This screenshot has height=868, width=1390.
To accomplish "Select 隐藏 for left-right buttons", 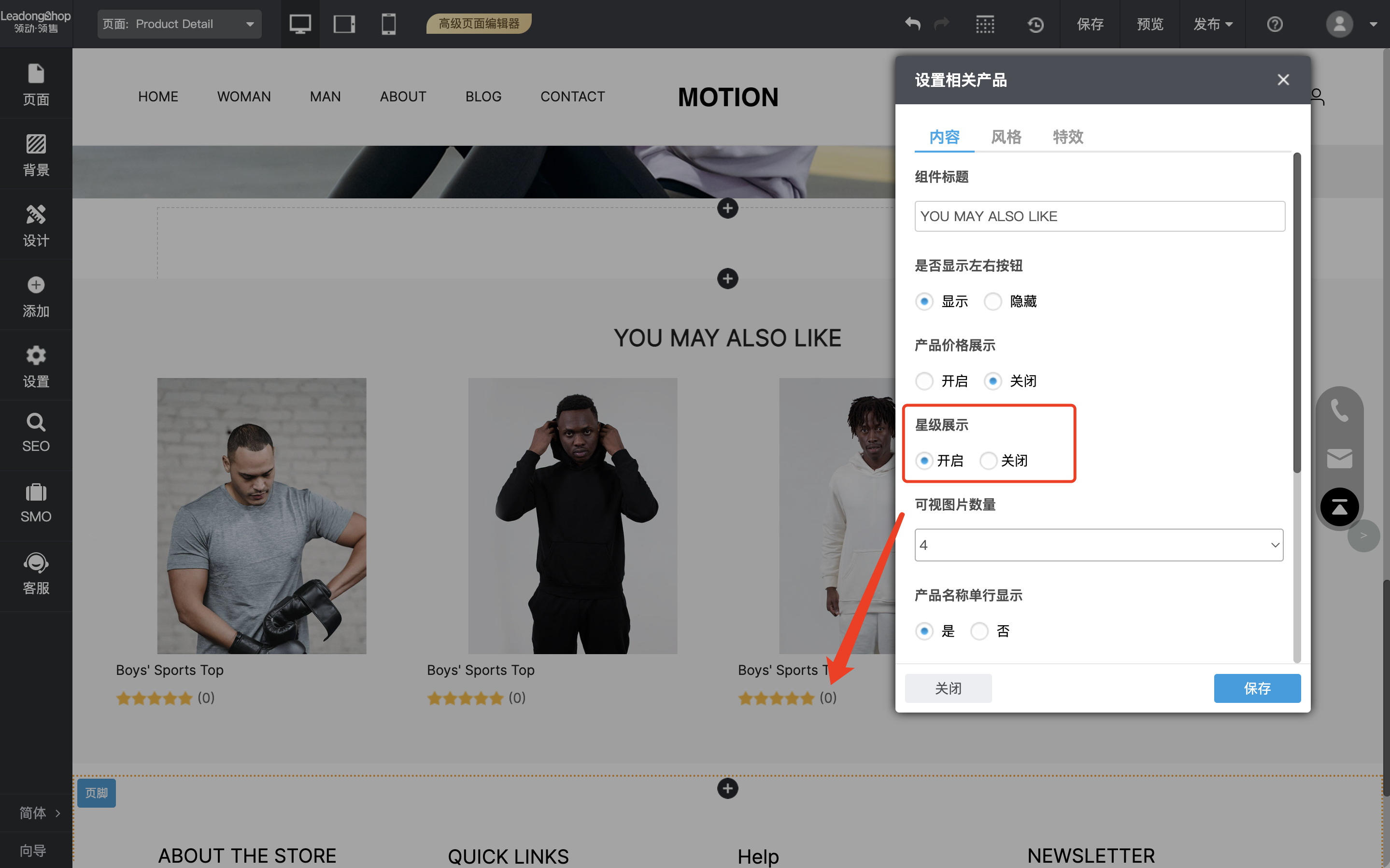I will 993,301.
